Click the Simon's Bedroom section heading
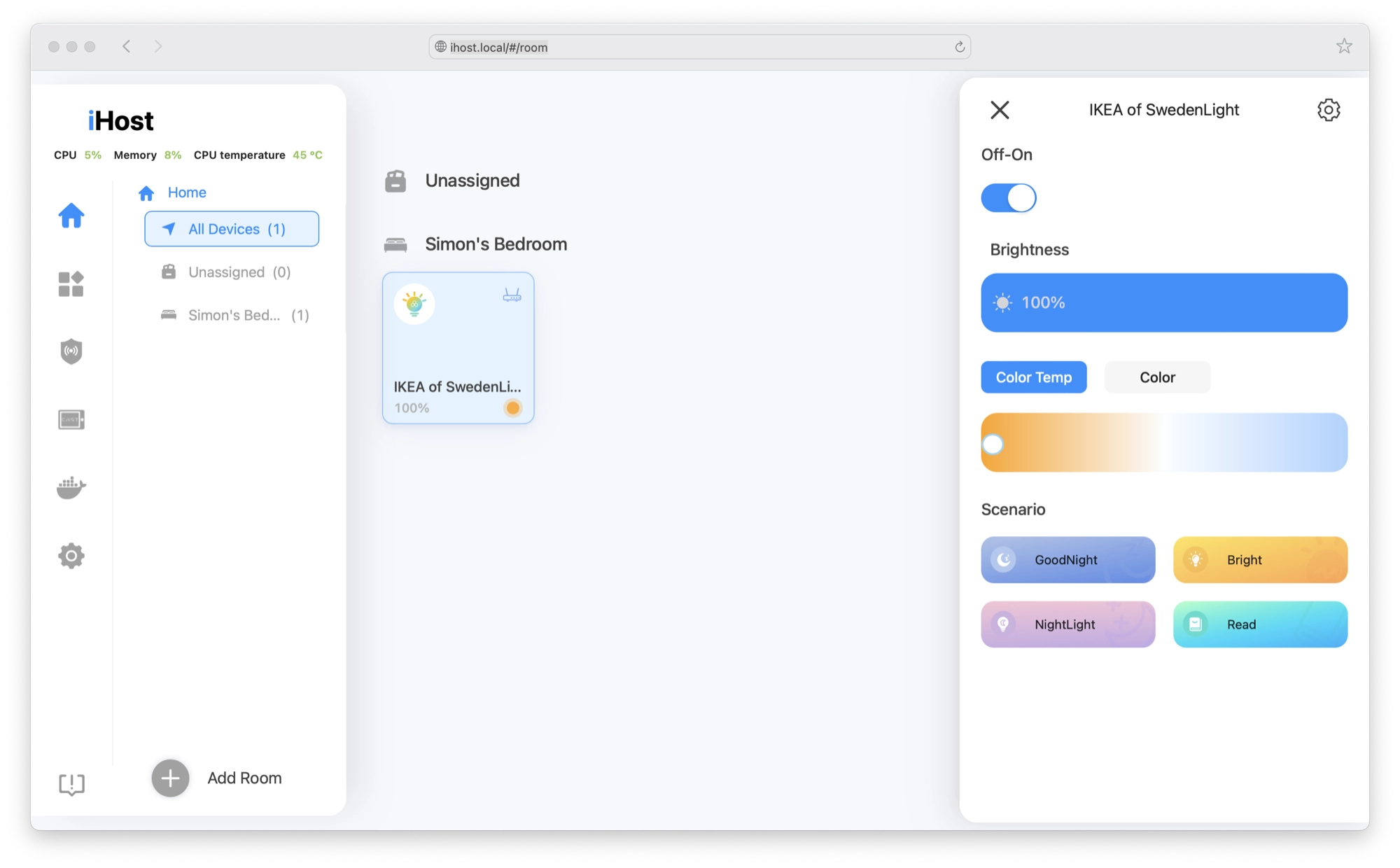1400x868 pixels. pyautogui.click(x=496, y=244)
